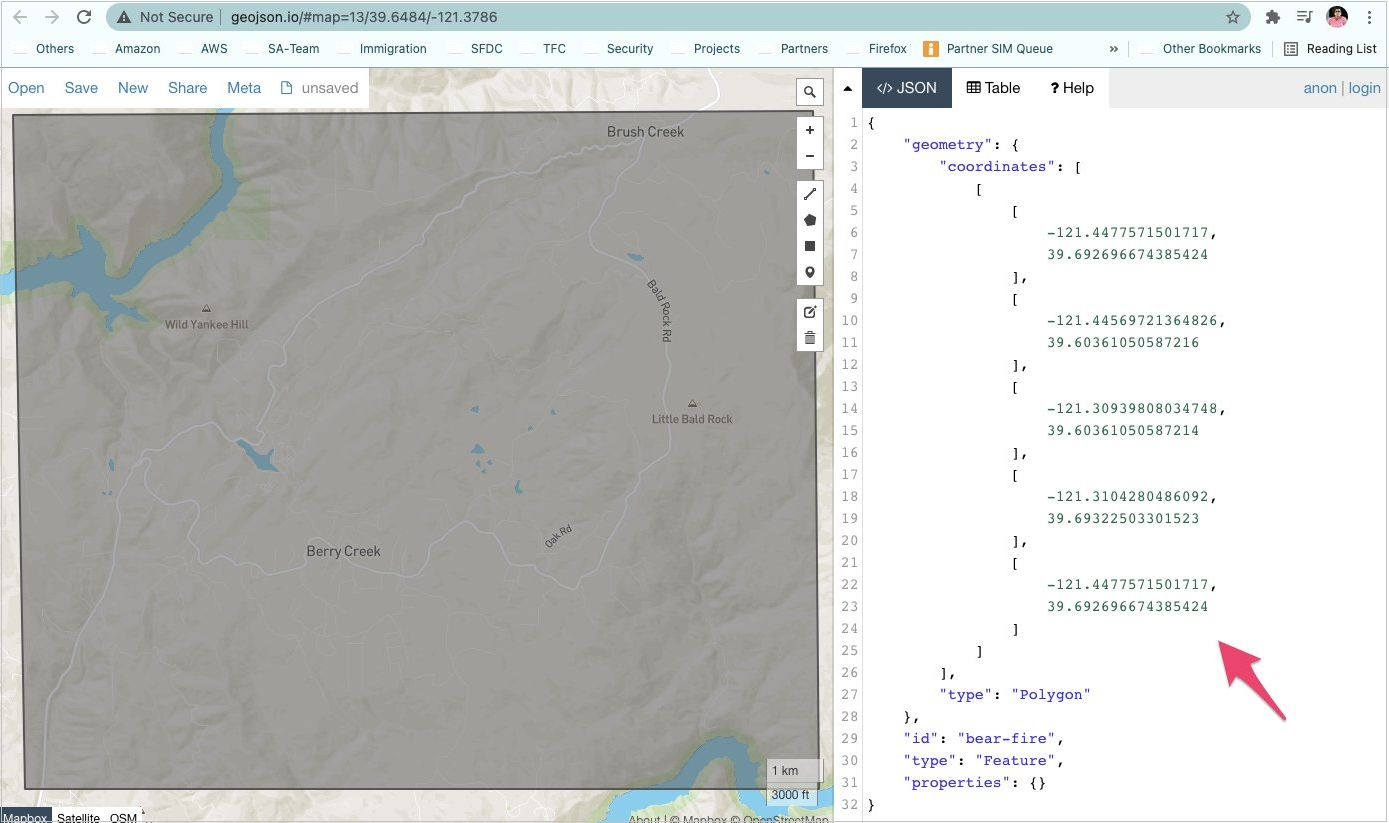The width and height of the screenshot is (1389, 823).
Task: Collapse the panel with the triangle arrow
Action: coord(848,88)
